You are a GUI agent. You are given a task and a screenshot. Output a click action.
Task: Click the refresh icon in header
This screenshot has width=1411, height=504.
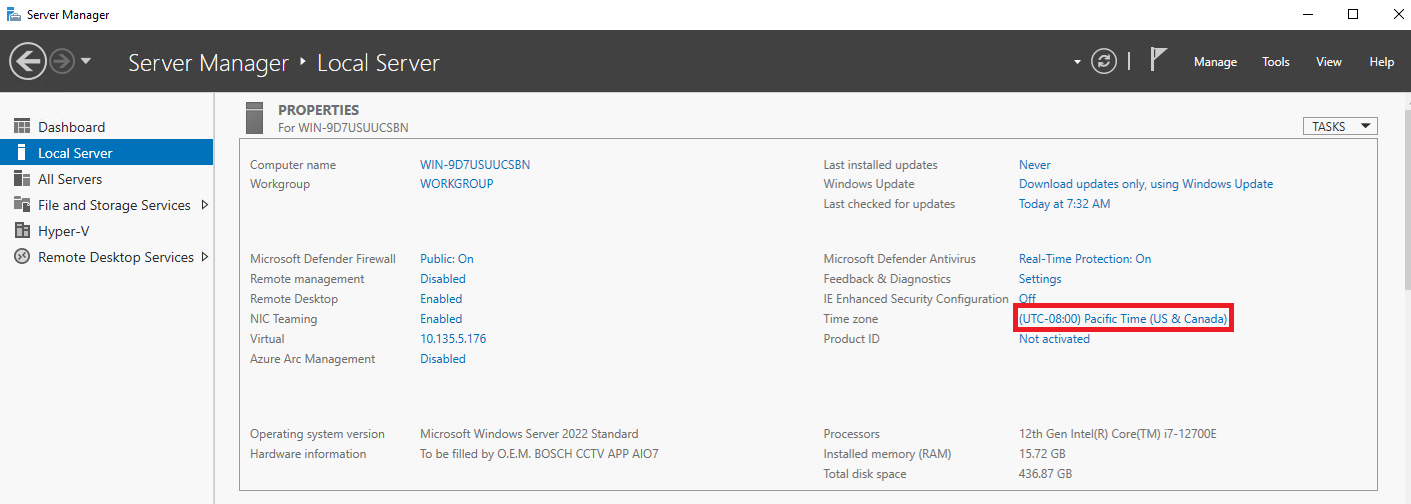1104,61
